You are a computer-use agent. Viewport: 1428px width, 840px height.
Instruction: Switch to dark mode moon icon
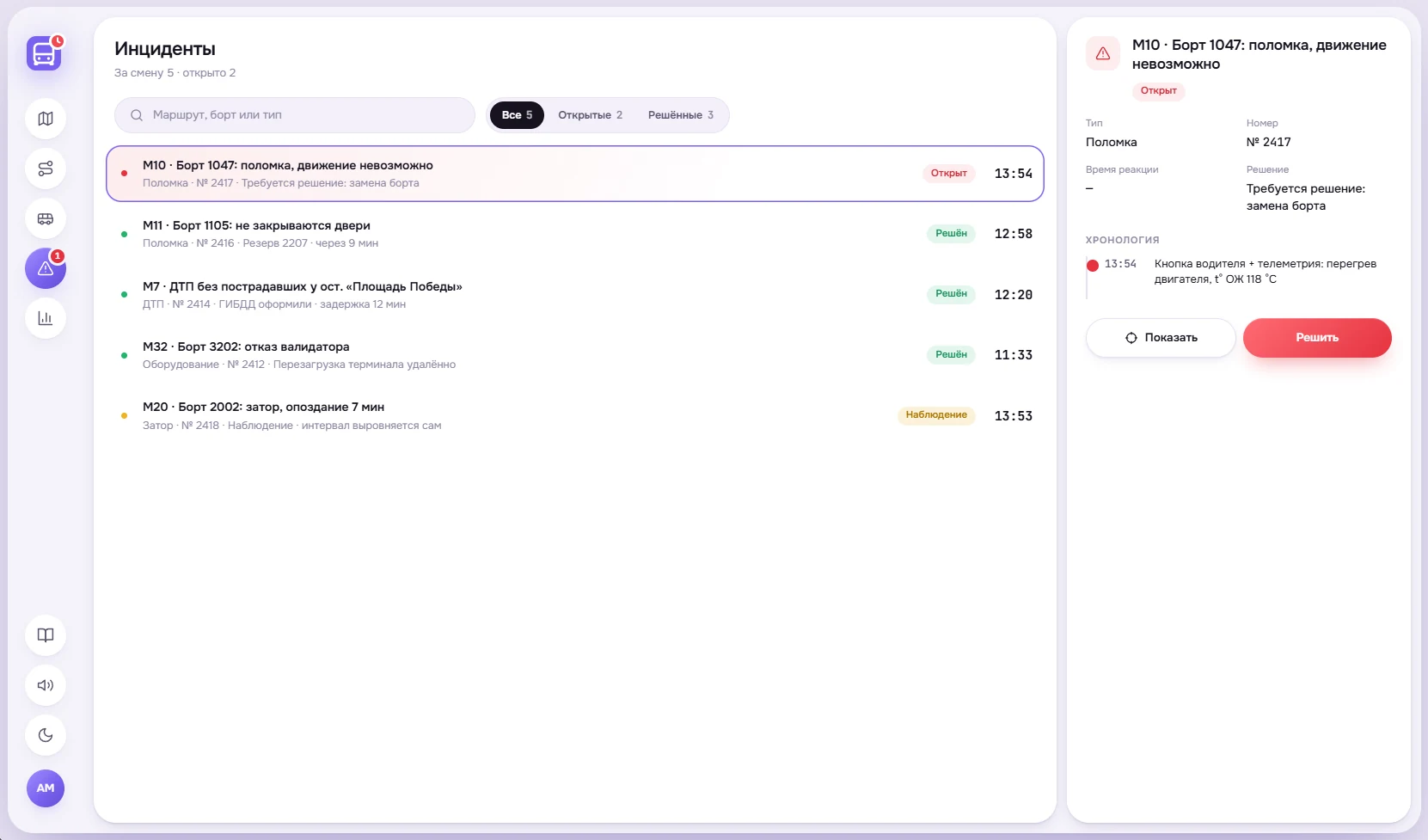coord(46,735)
